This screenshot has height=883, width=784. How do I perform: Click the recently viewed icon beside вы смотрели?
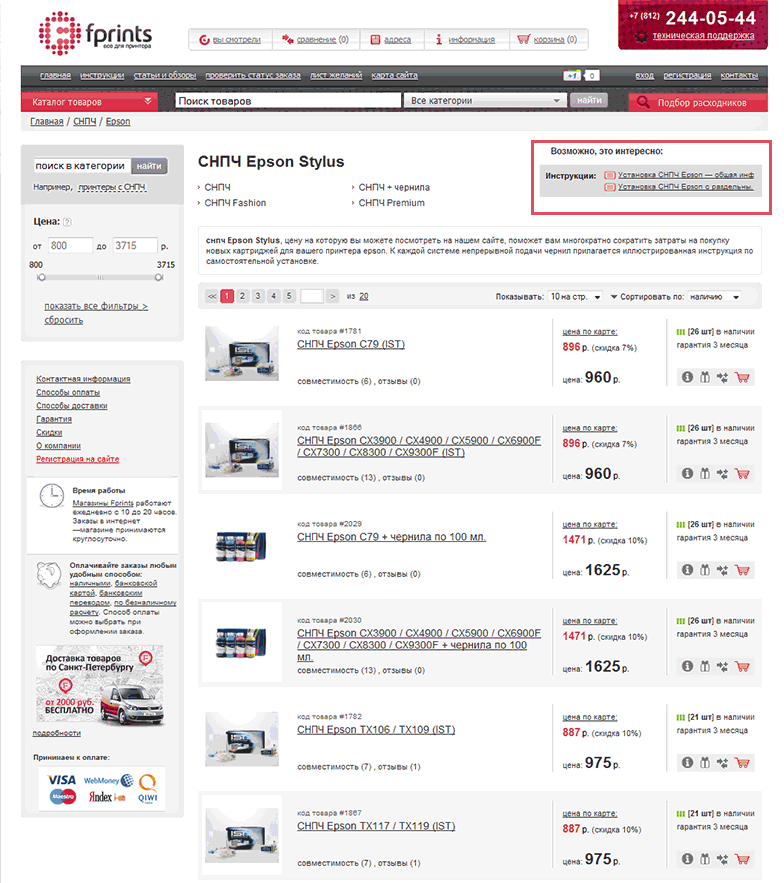coord(204,40)
